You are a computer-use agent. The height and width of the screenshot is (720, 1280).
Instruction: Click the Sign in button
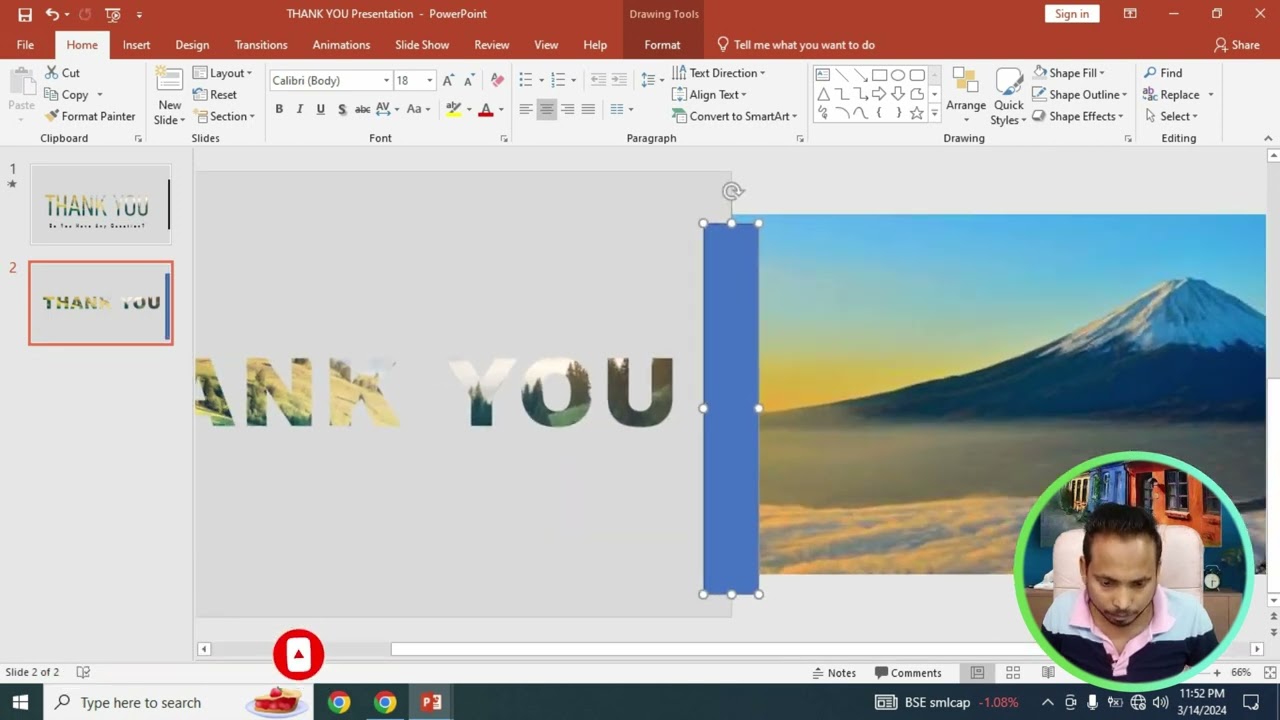coord(1072,14)
